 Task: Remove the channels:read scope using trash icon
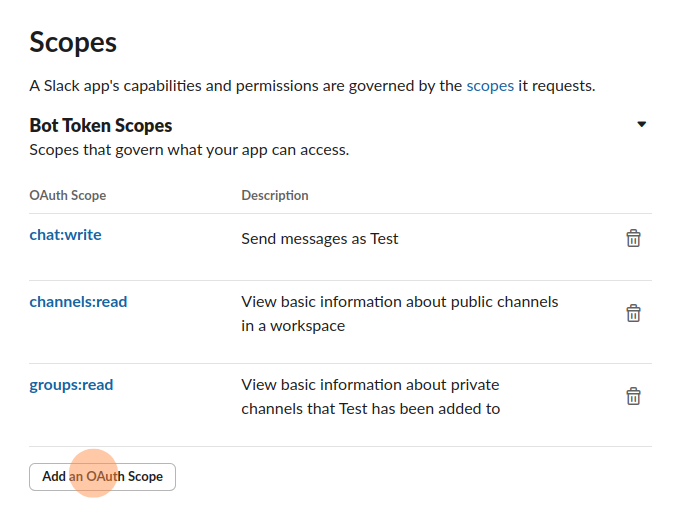coord(633,313)
